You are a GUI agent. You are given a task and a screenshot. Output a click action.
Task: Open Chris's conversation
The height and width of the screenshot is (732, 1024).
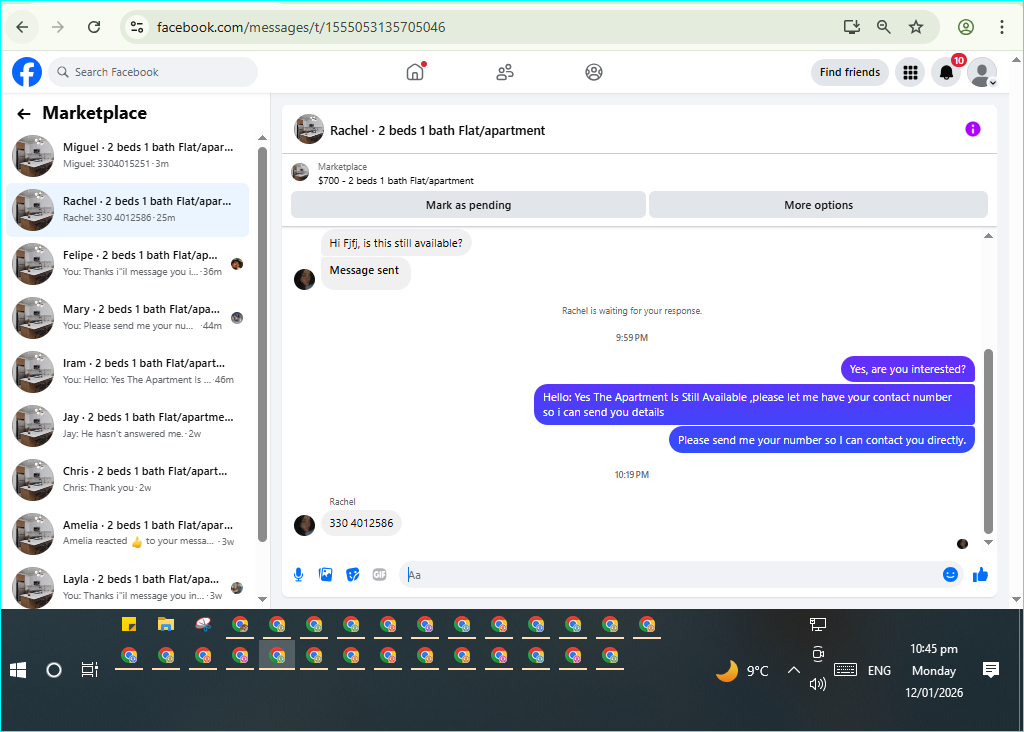click(x=128, y=479)
